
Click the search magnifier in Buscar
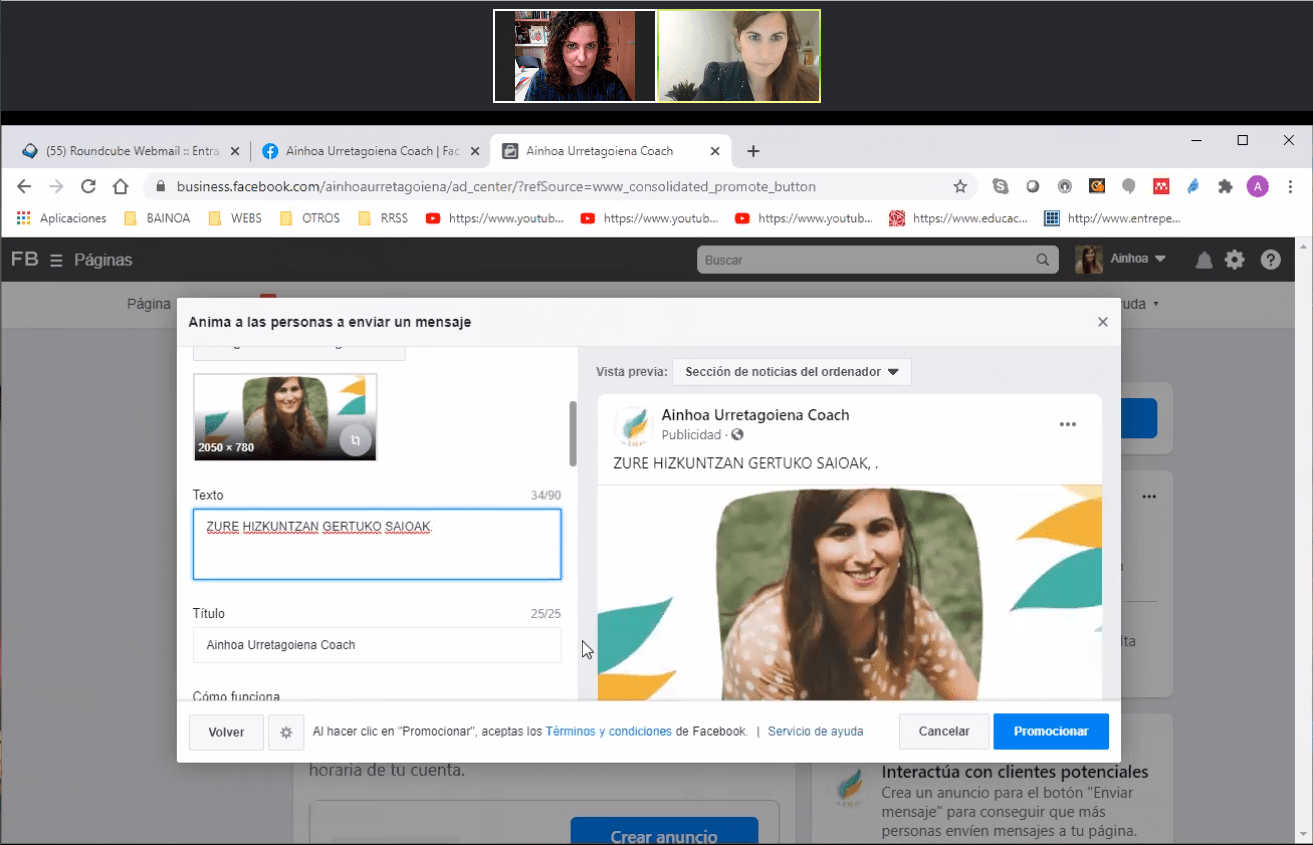coord(1043,260)
